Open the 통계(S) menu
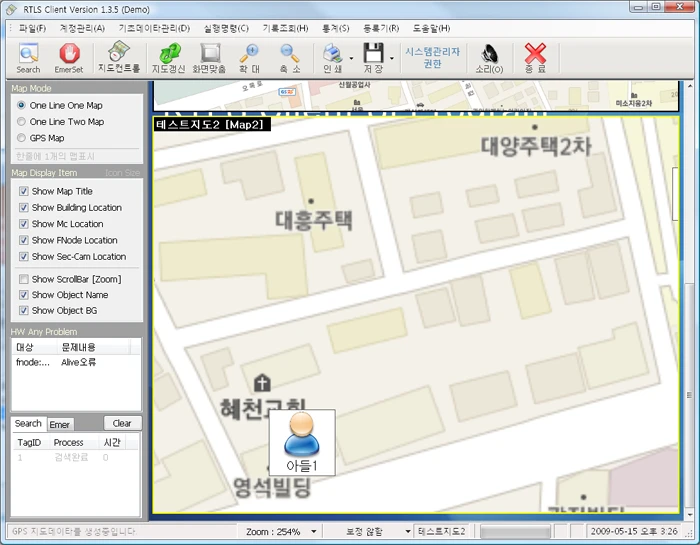The height and width of the screenshot is (545, 700). point(336,28)
